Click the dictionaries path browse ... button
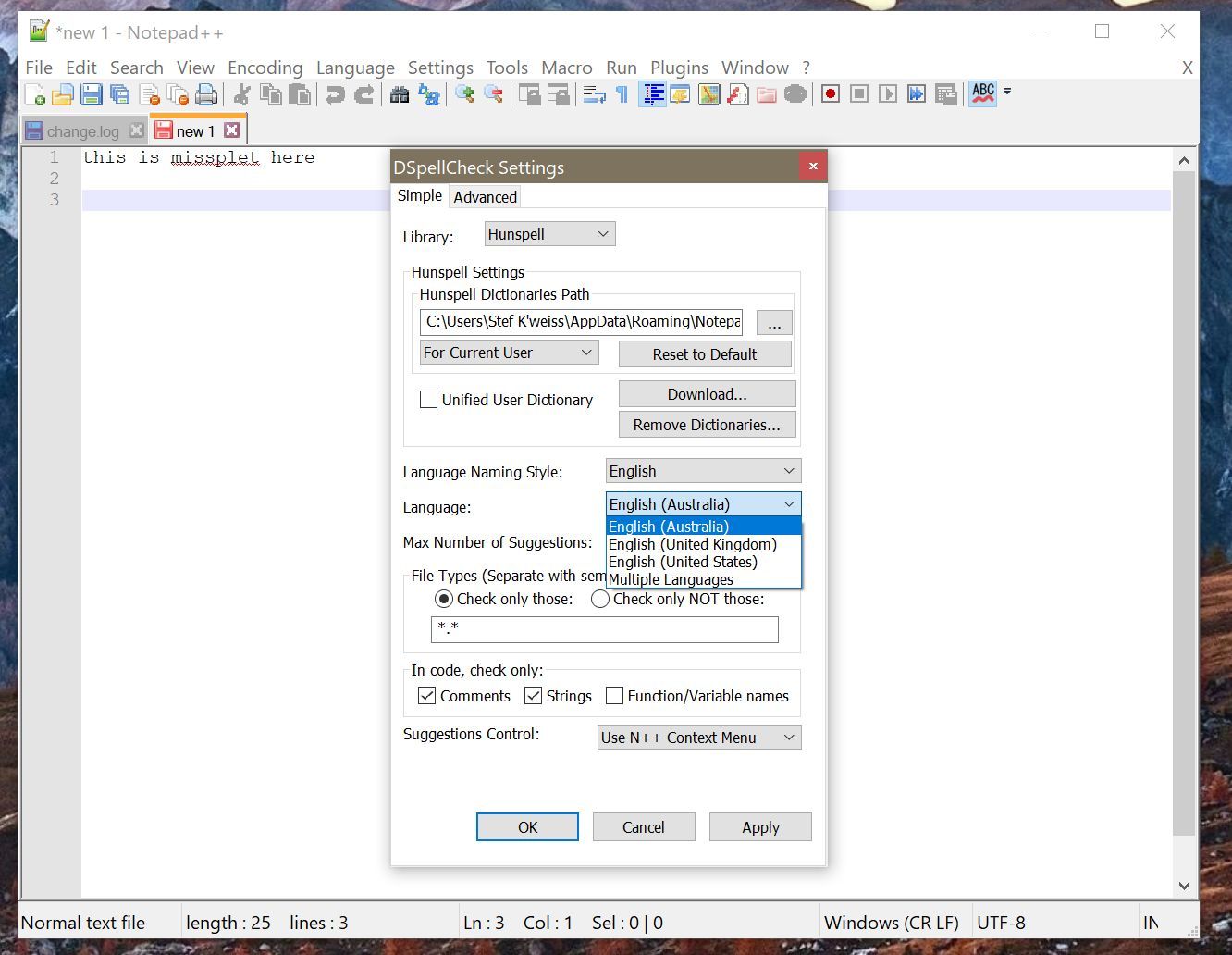The image size is (1232, 955). (774, 322)
